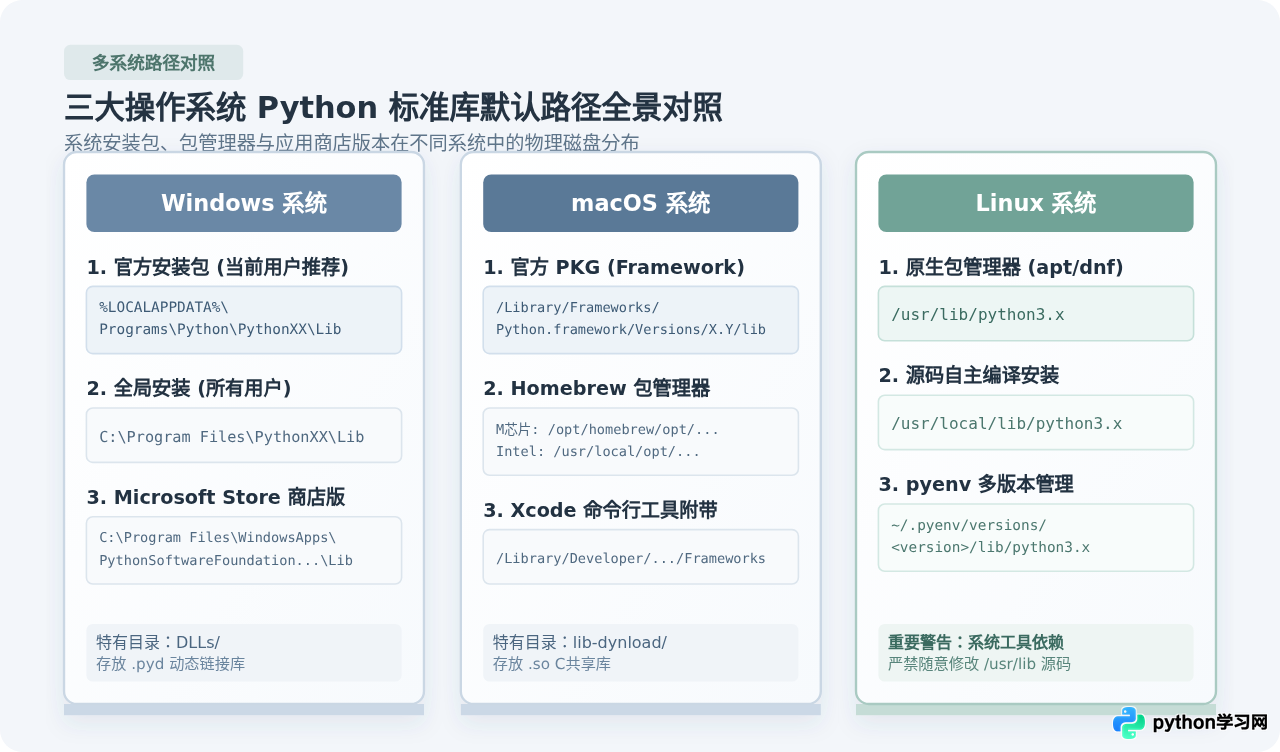Click the ~/.pyenv/versions path box

(x=1036, y=537)
